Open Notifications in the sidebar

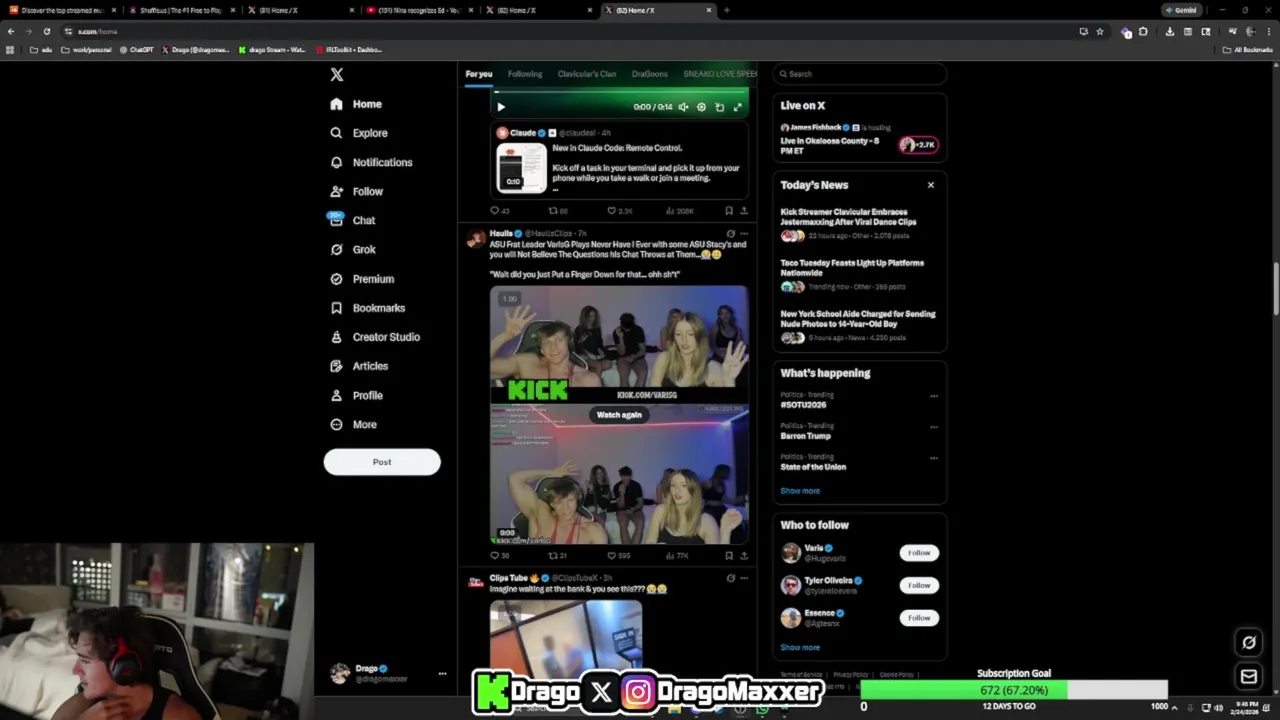coord(370,162)
